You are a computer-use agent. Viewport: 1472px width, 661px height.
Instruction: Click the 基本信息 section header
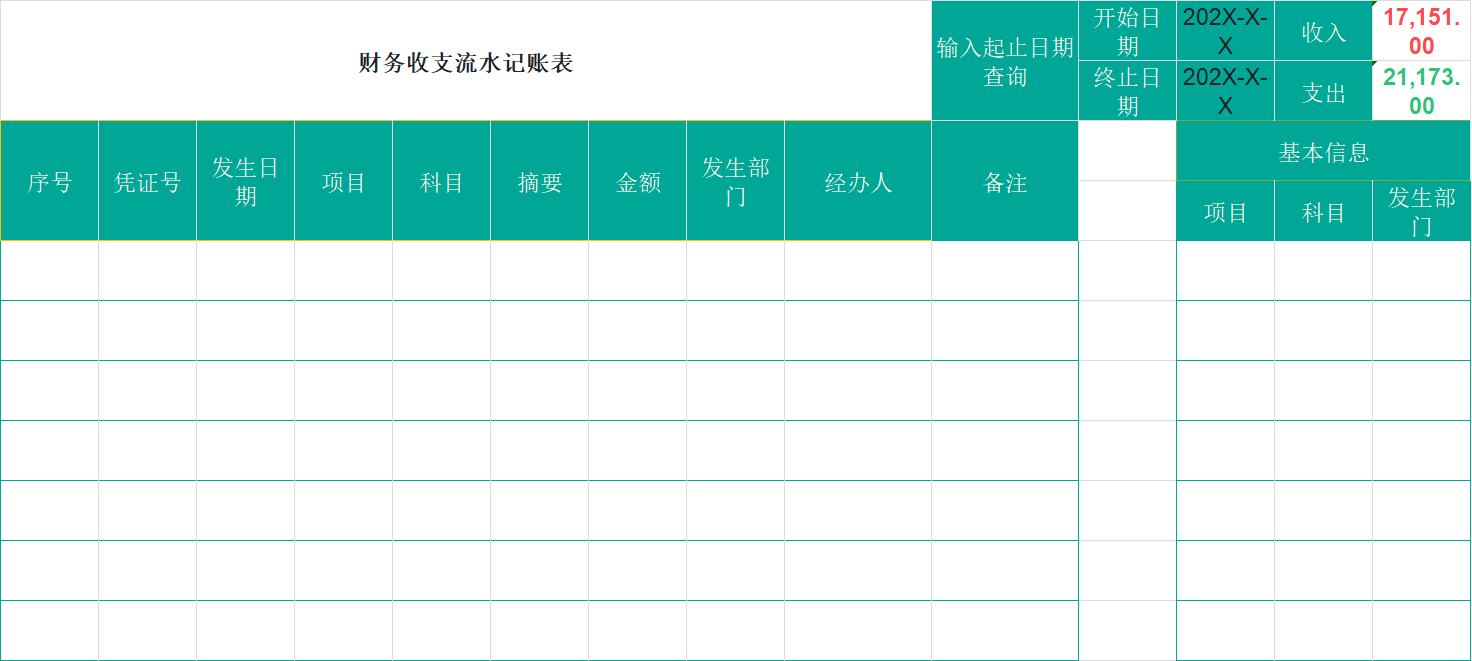(x=1322, y=152)
